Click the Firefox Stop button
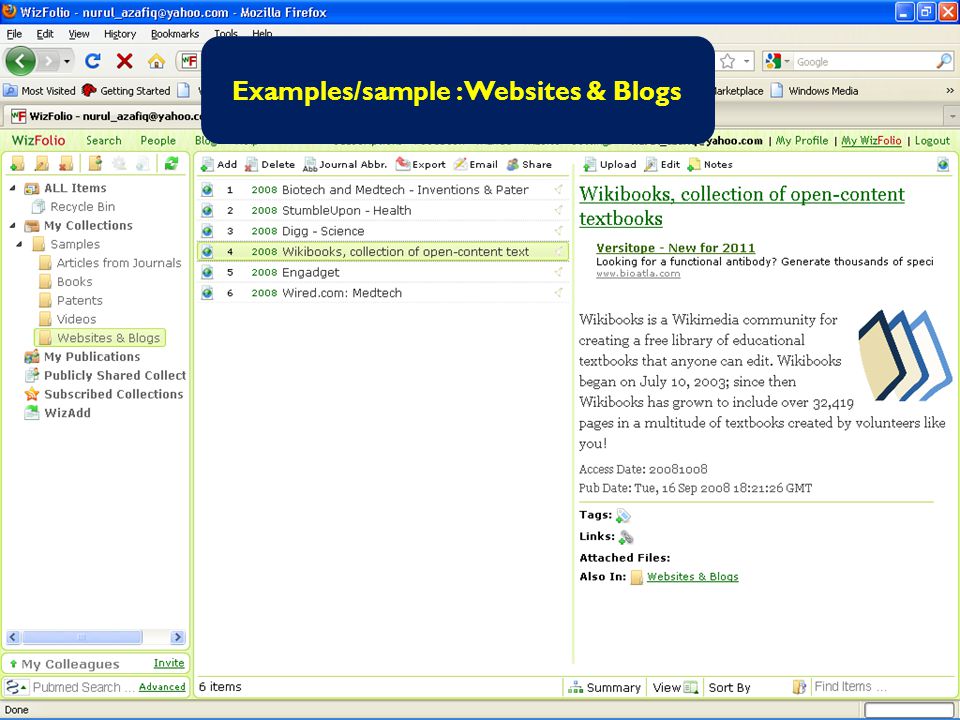Screen dimensions: 960x720 click(x=125, y=61)
